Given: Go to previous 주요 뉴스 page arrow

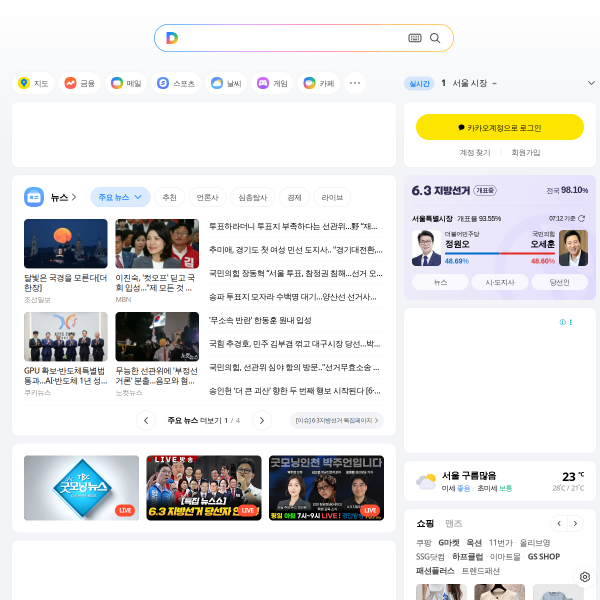Looking at the screenshot, I should pyautogui.click(x=146, y=421).
